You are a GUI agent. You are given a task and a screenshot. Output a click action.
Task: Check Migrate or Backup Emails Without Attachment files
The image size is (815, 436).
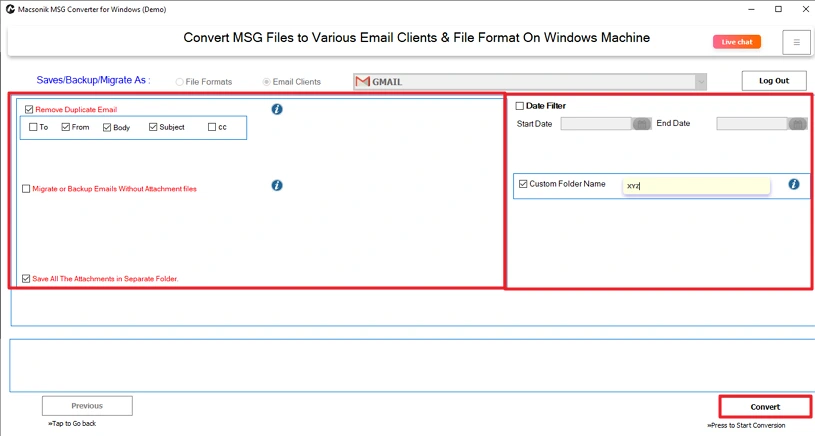coord(27,188)
